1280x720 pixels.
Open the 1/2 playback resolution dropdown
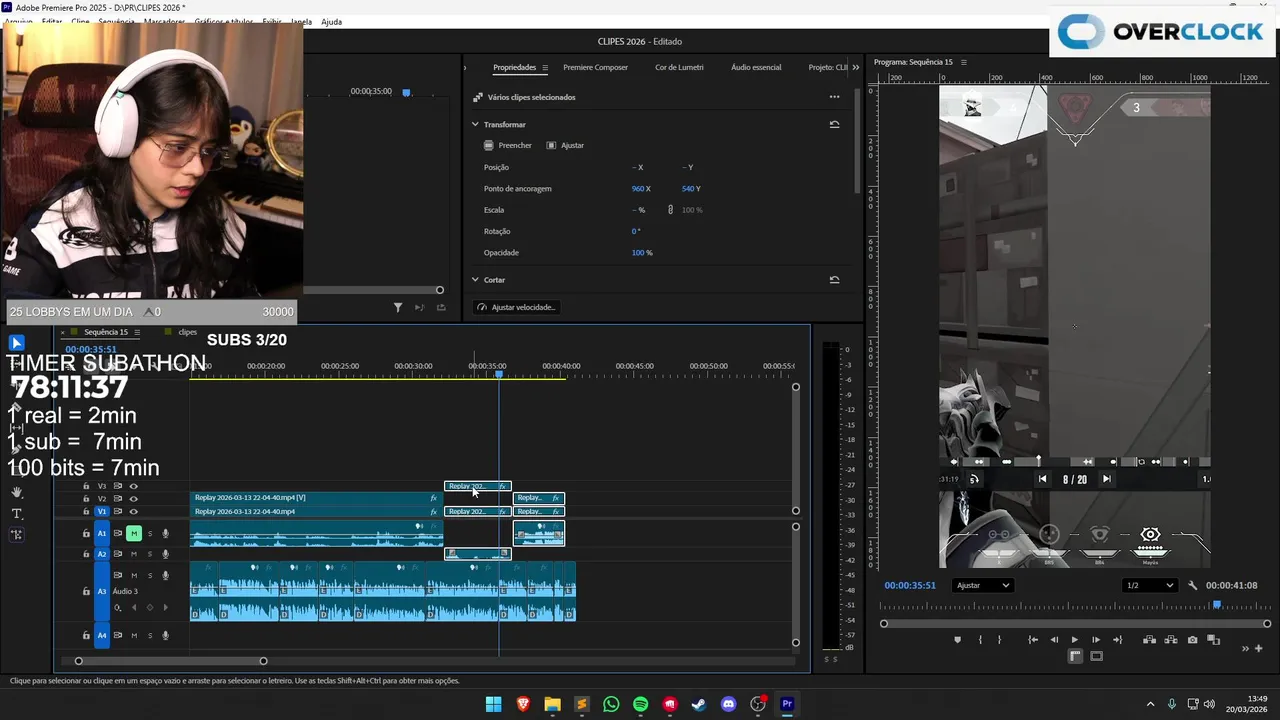(1148, 586)
